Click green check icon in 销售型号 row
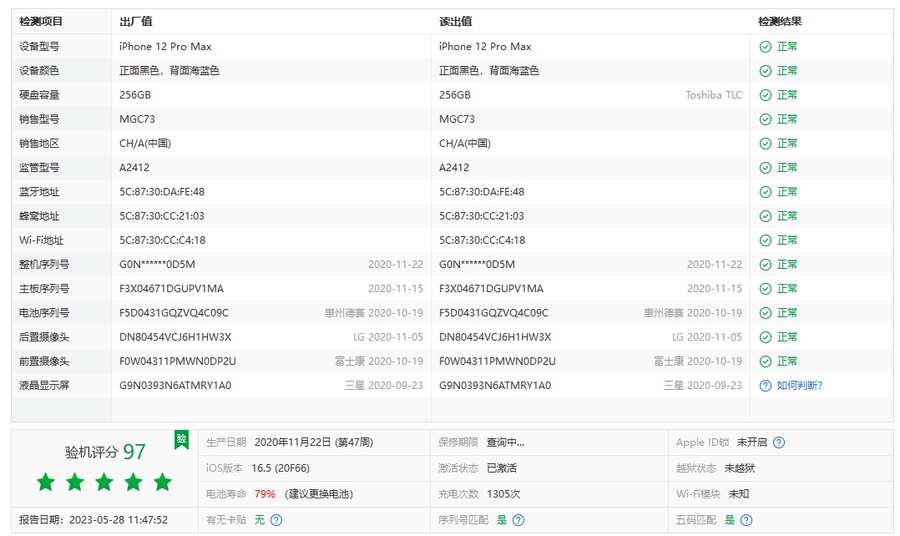 pos(765,119)
